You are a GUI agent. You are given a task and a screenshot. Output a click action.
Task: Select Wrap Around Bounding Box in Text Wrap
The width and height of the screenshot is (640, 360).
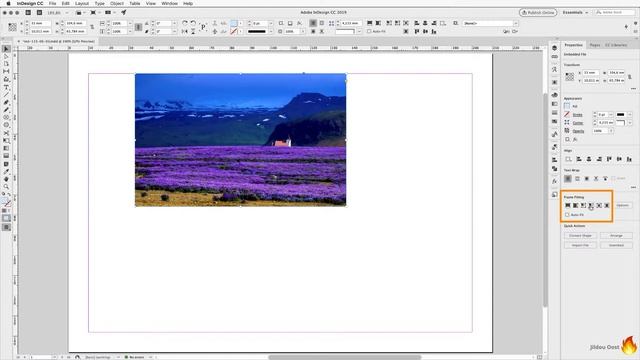(577, 178)
